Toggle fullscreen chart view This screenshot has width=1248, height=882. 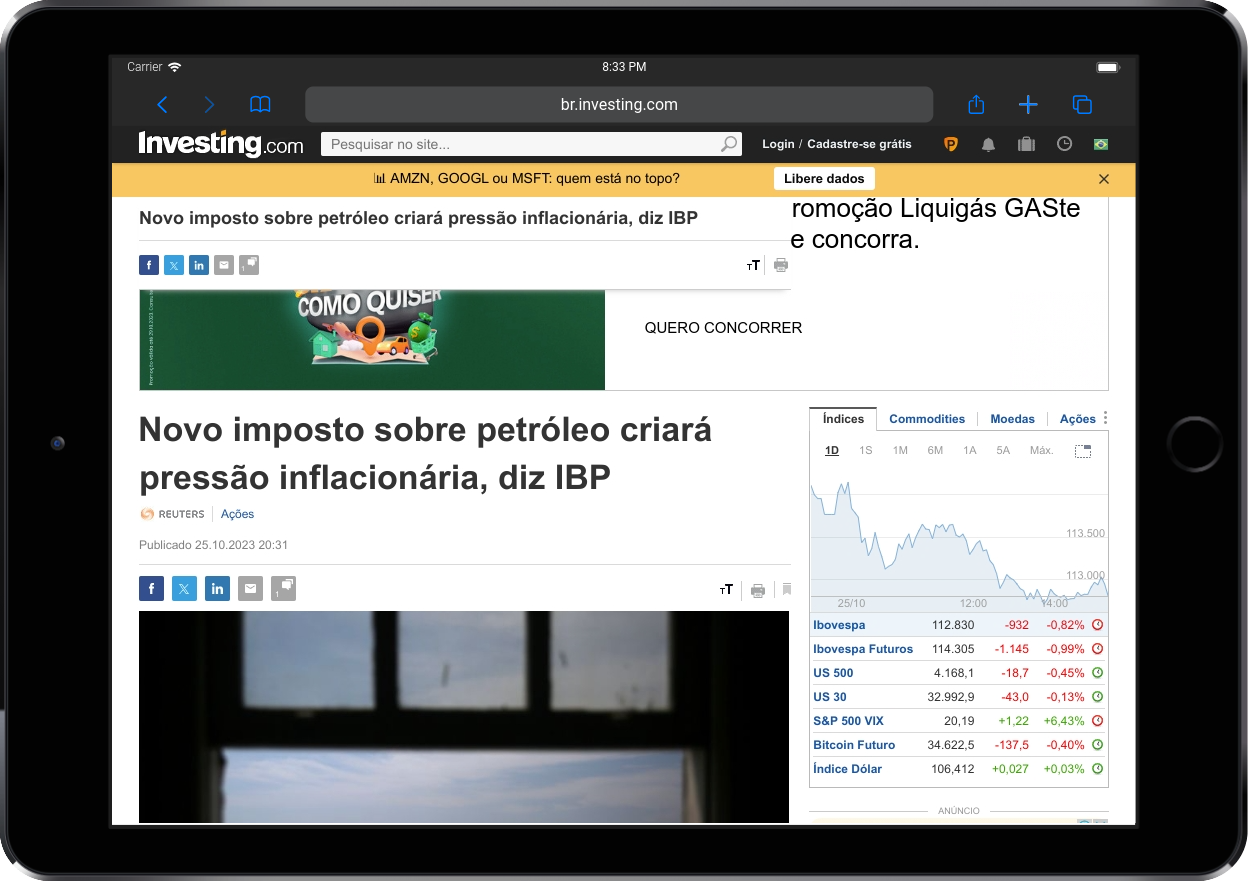(x=1083, y=451)
